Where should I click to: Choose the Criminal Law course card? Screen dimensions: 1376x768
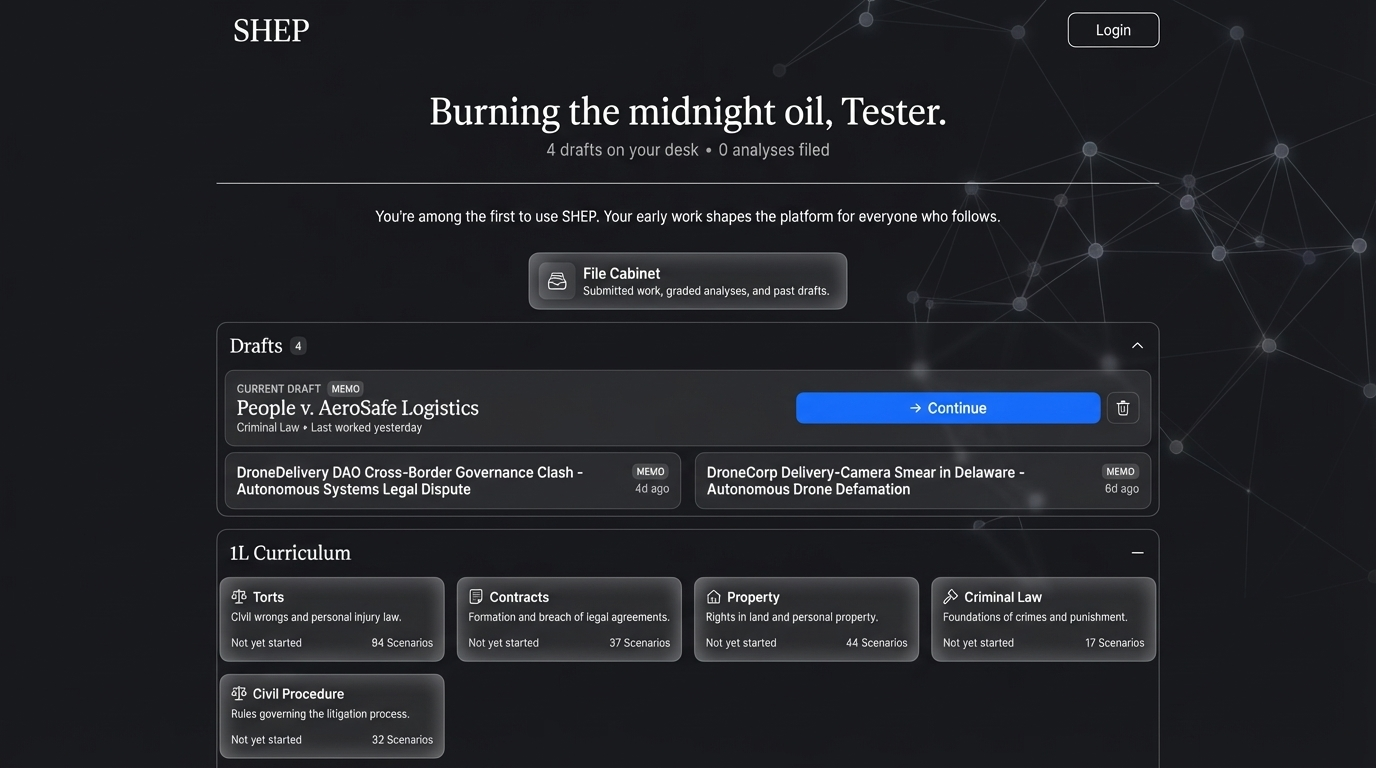1043,620
